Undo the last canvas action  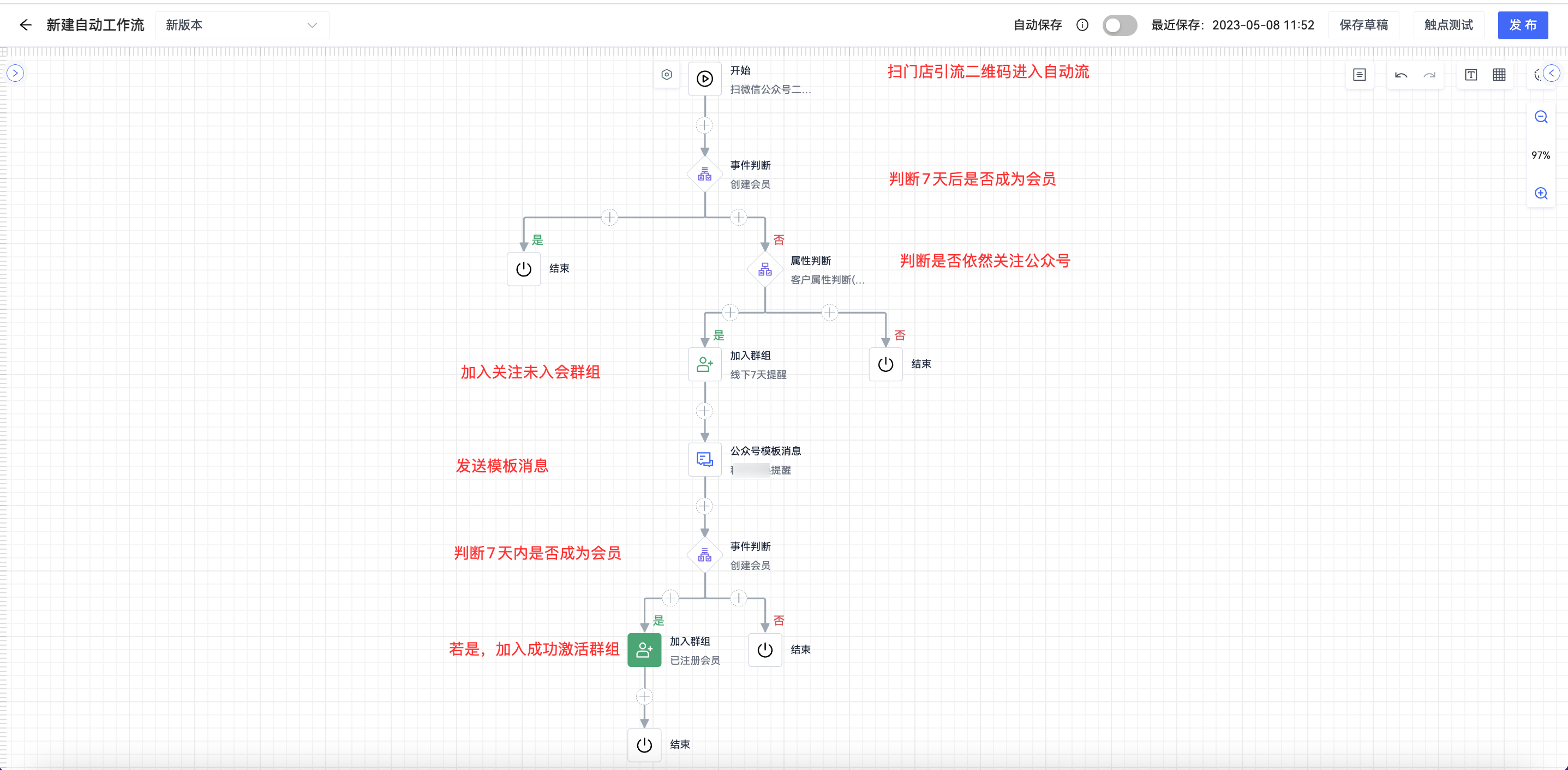click(1401, 75)
